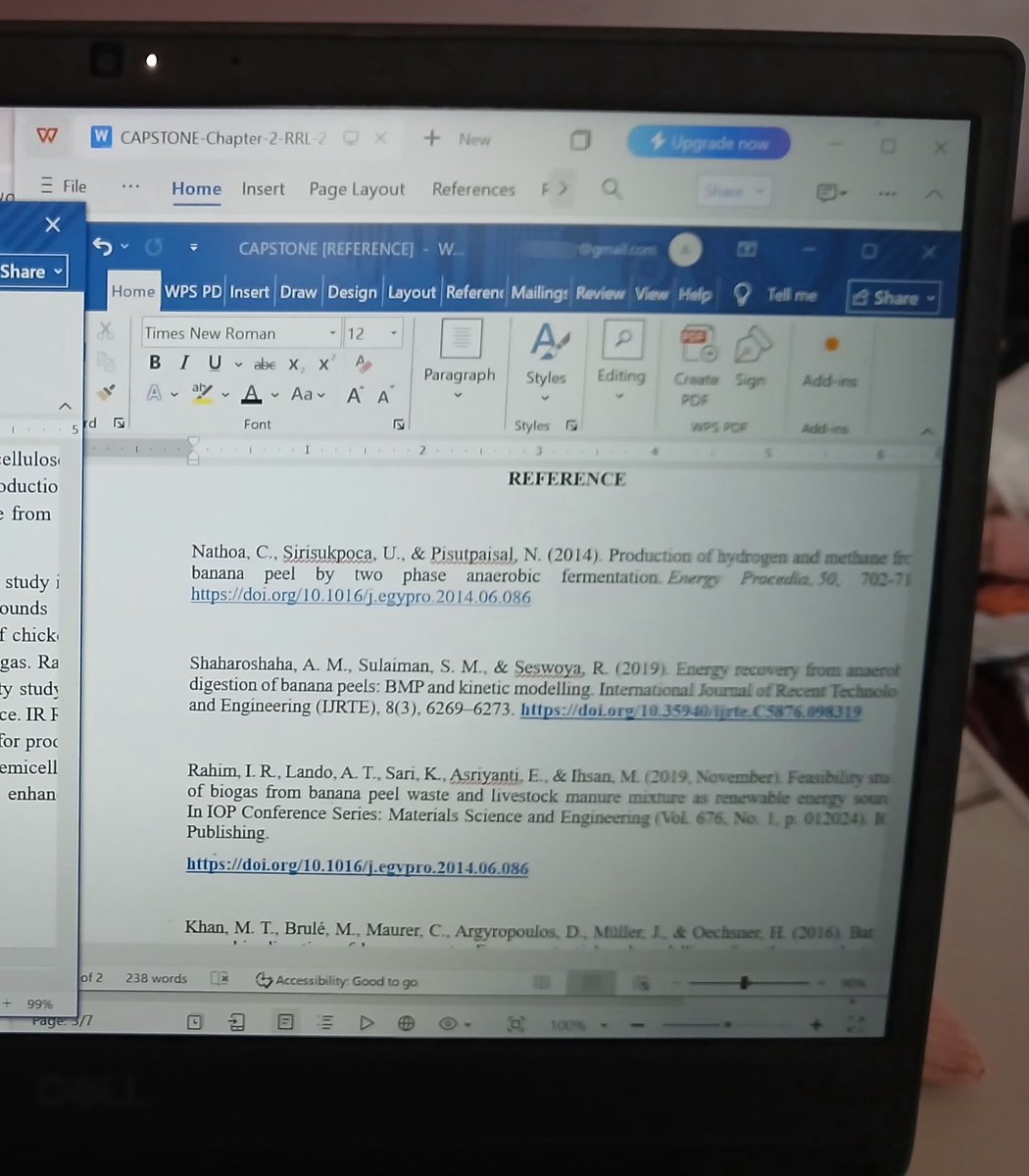Click the proofing icon beside word count
The height and width of the screenshot is (1176, 1029).
pyautogui.click(x=220, y=978)
